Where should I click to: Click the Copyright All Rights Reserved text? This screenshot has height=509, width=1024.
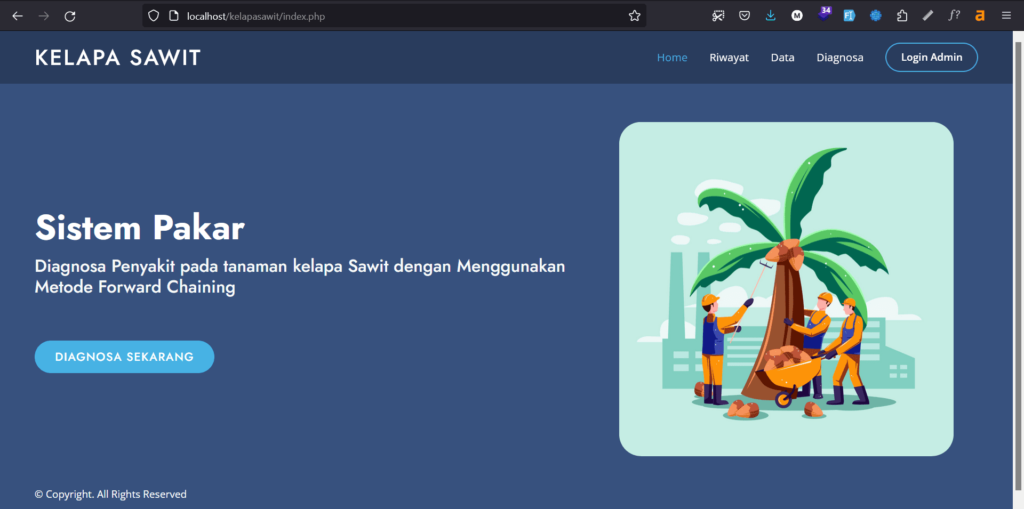110,495
